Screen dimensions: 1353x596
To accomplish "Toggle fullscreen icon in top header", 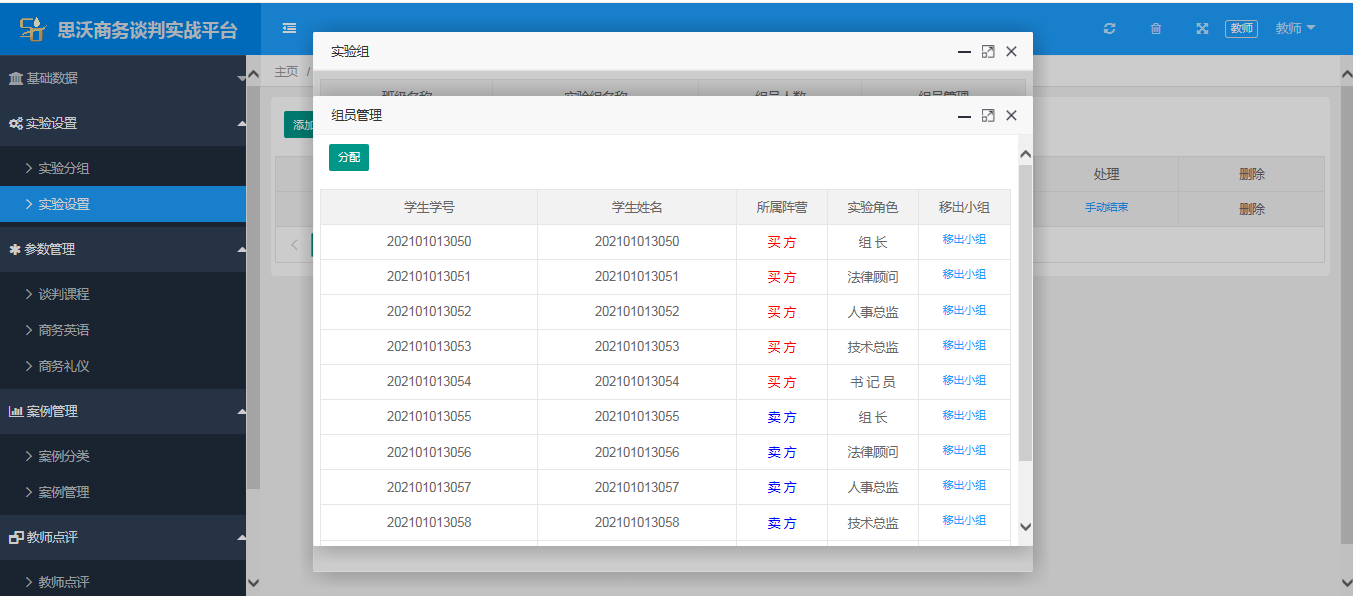I will pos(1202,29).
